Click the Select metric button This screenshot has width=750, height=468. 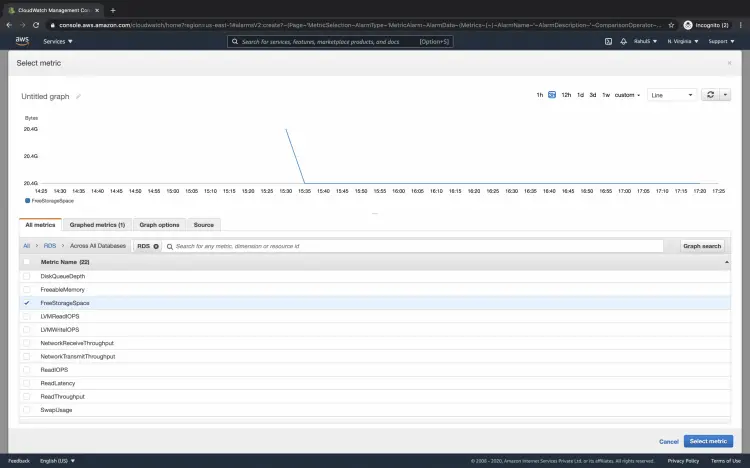708,441
